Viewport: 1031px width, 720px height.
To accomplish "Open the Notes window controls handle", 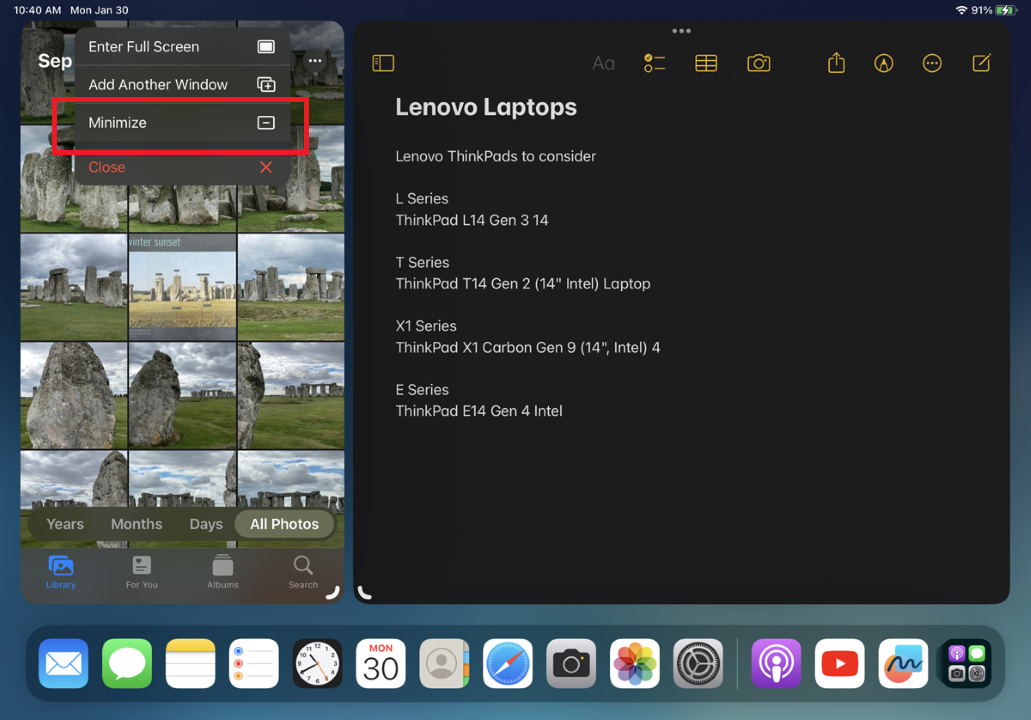I will click(681, 30).
